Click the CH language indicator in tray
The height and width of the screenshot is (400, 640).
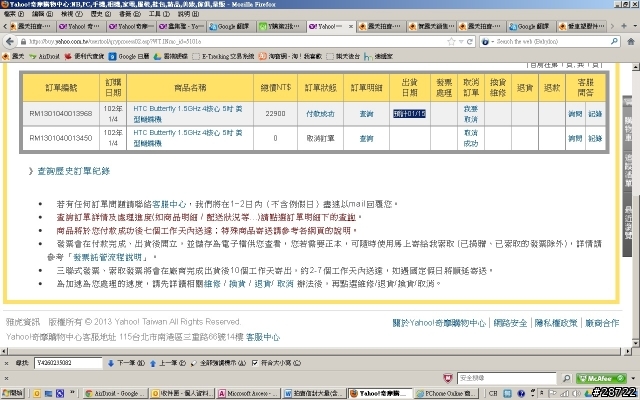493,393
